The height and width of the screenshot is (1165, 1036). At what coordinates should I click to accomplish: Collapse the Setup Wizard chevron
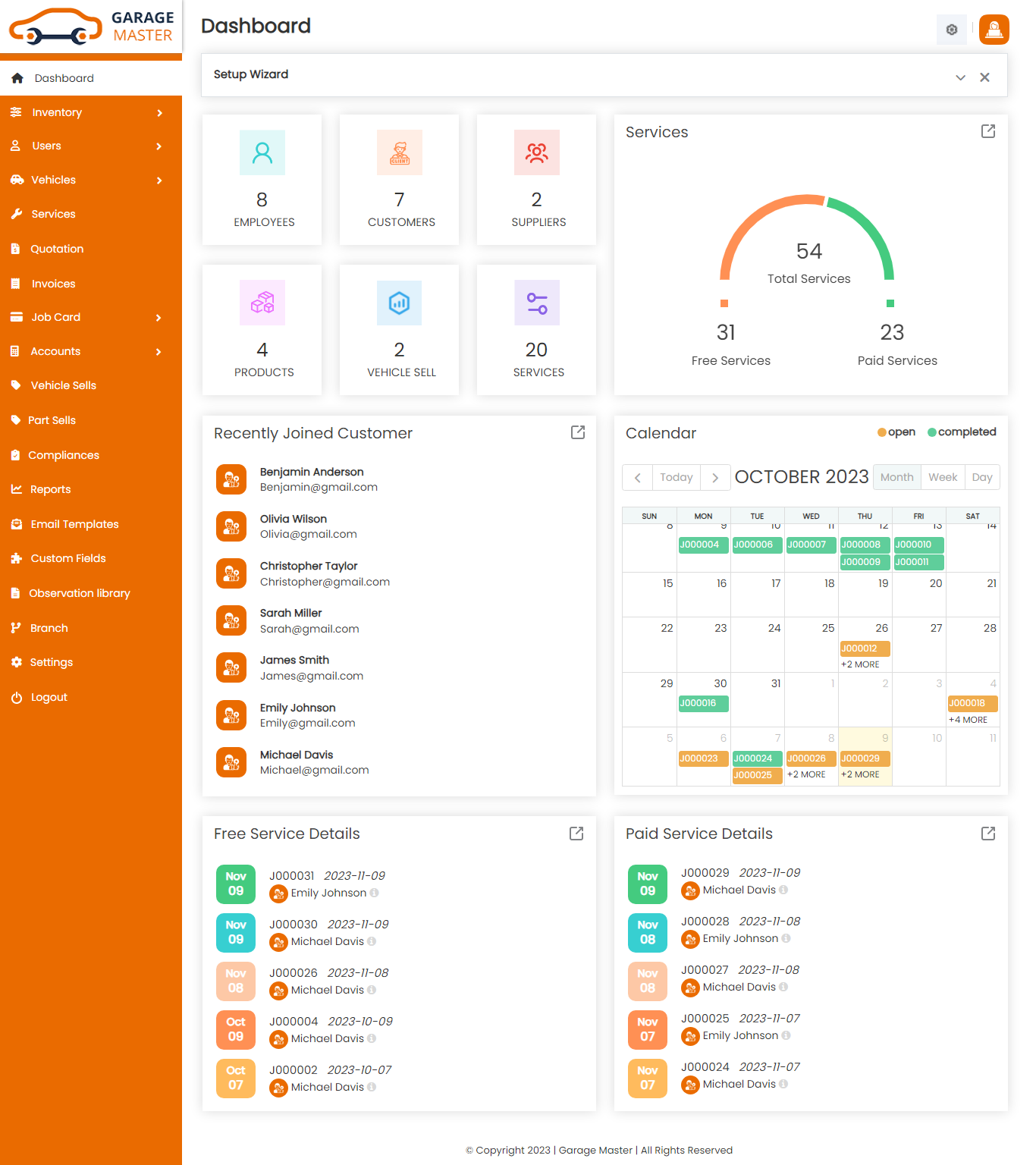[960, 77]
